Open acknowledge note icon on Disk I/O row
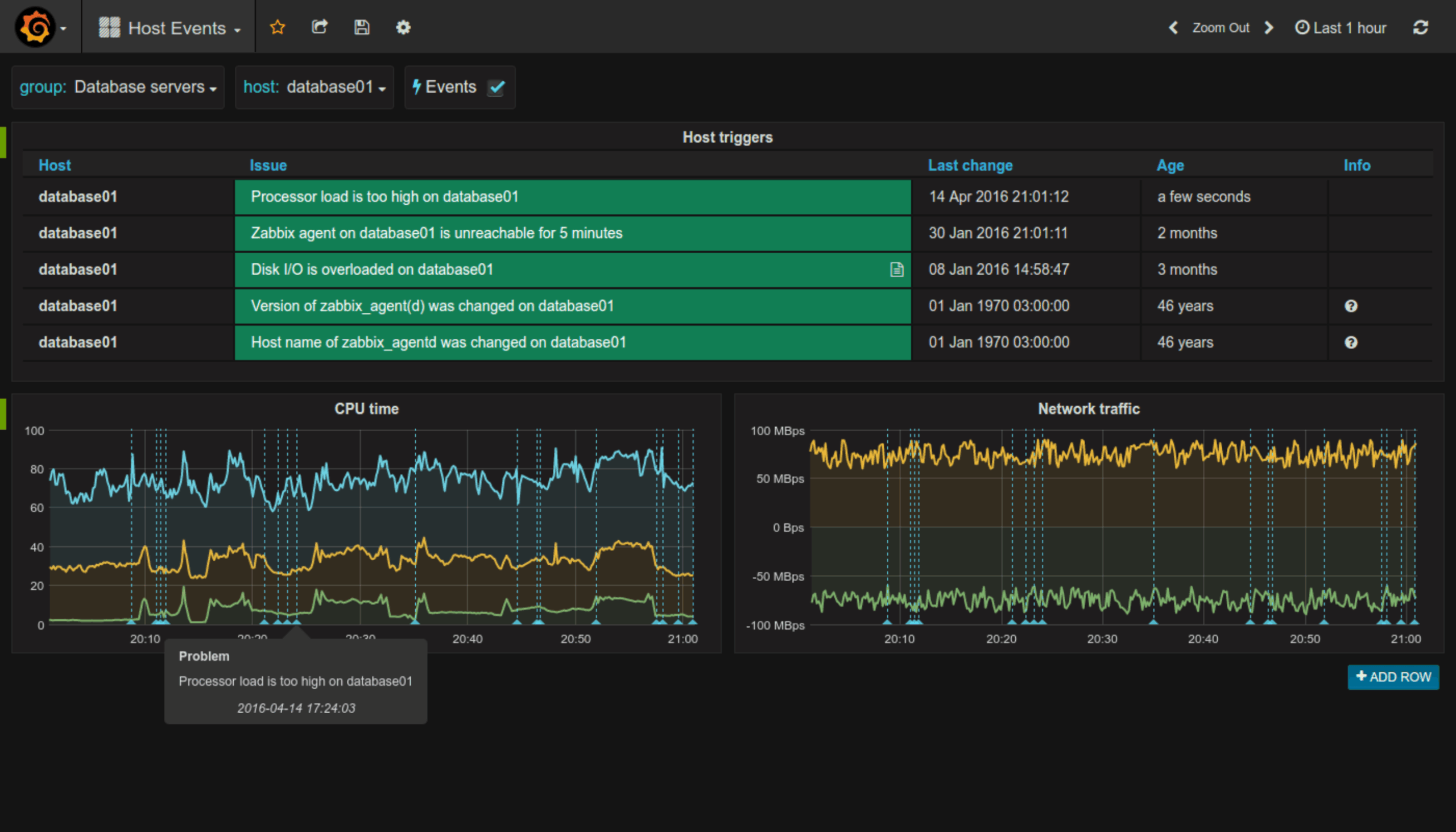The width and height of the screenshot is (1456, 832). pos(896,270)
